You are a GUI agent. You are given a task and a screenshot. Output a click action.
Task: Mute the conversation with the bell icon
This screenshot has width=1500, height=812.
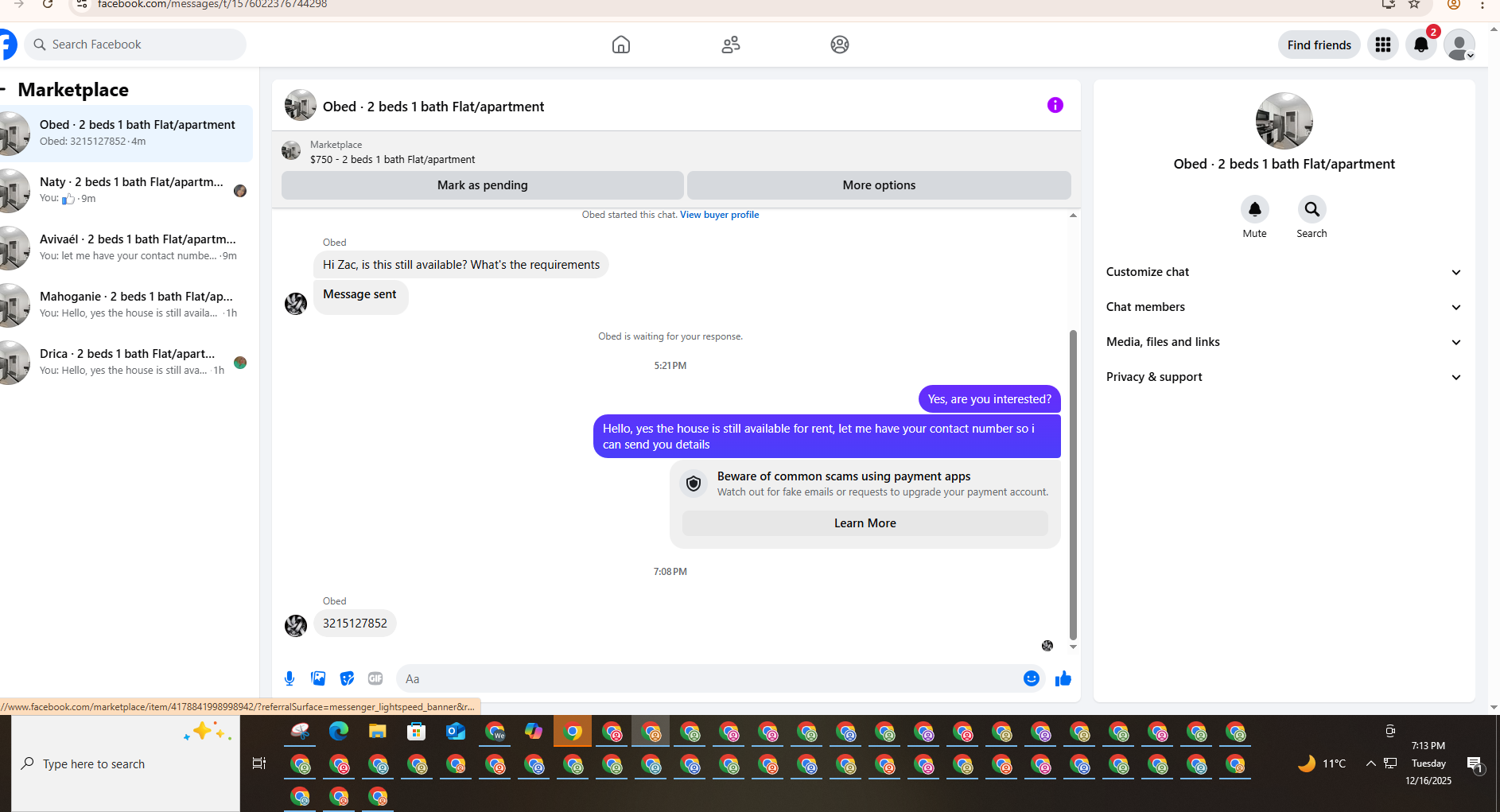1255,209
